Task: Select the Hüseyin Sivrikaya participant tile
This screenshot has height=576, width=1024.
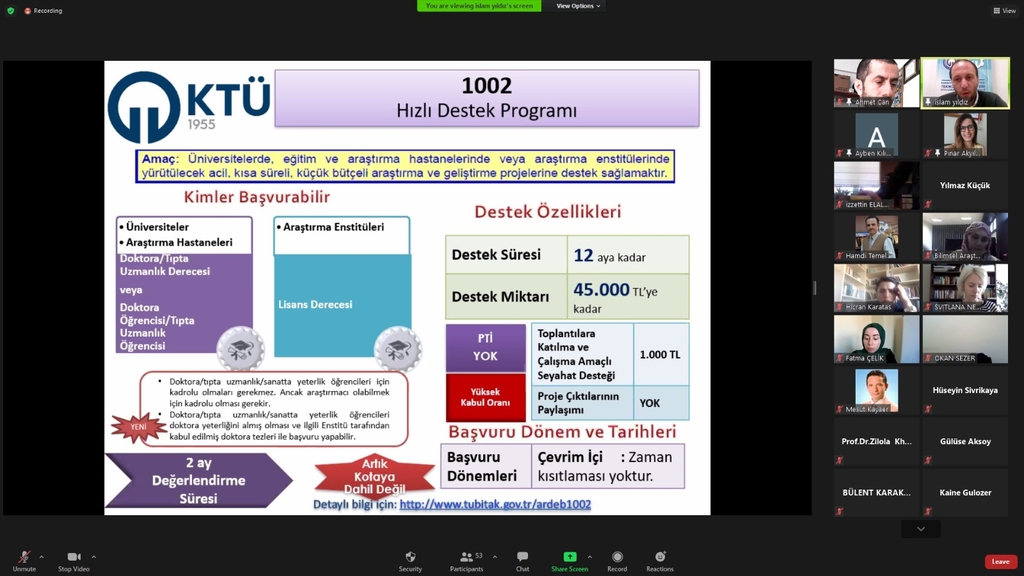Action: tap(965, 391)
